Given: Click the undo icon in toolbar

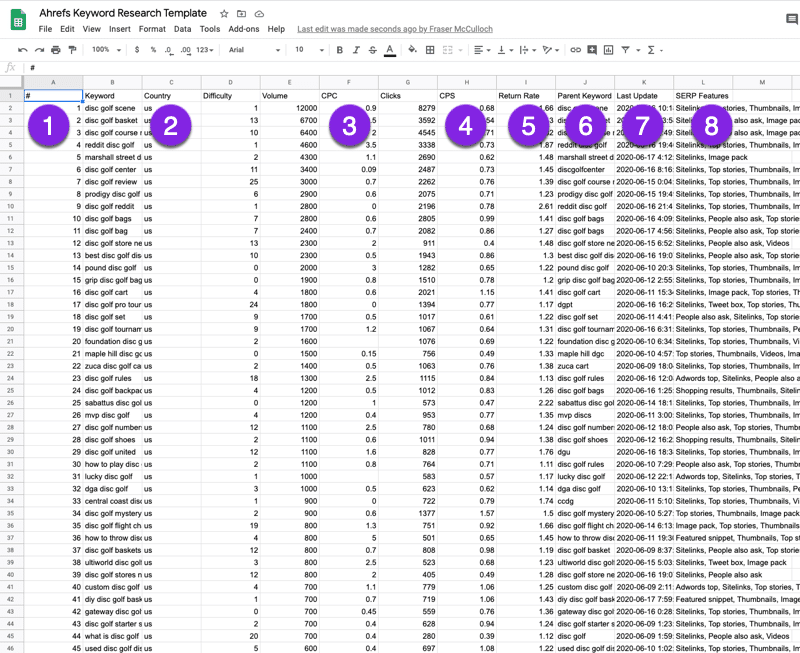Looking at the screenshot, I should 22,49.
